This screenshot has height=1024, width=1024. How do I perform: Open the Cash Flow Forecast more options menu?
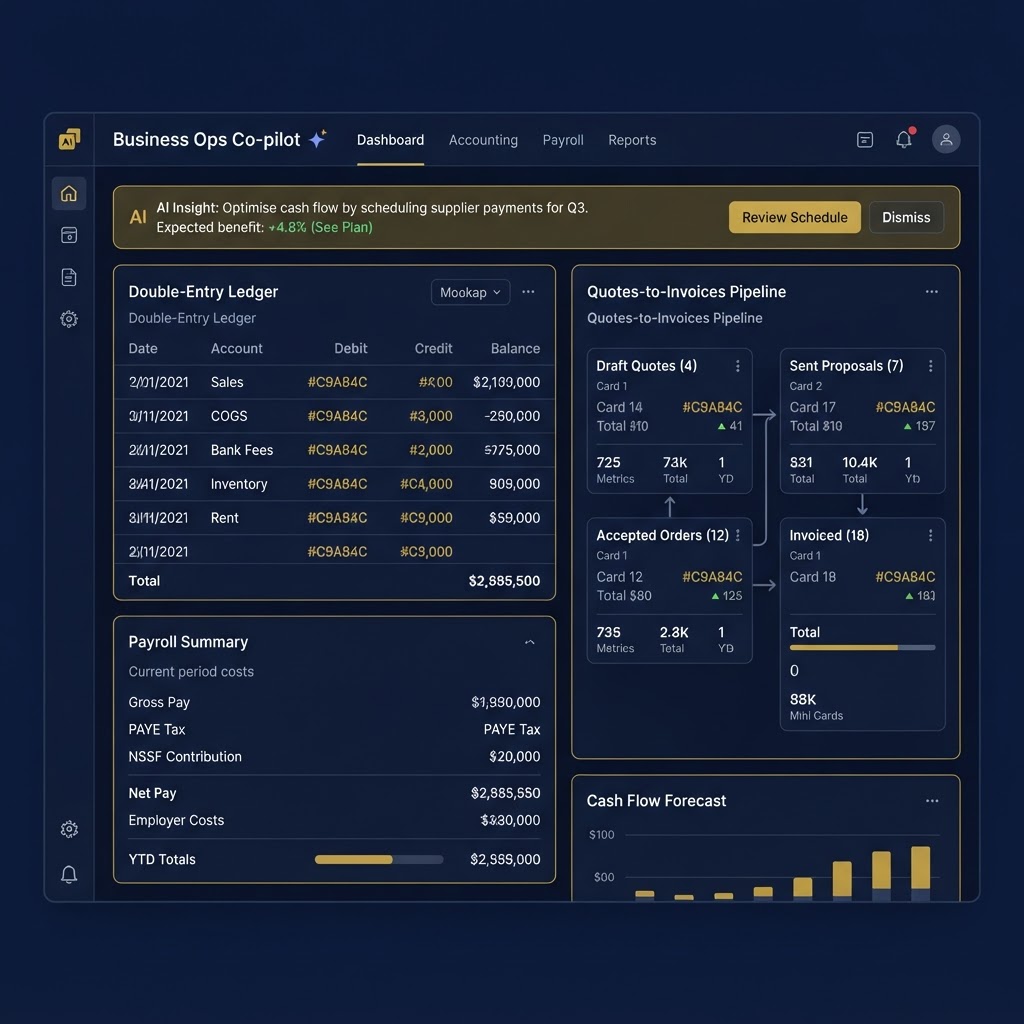(x=932, y=801)
